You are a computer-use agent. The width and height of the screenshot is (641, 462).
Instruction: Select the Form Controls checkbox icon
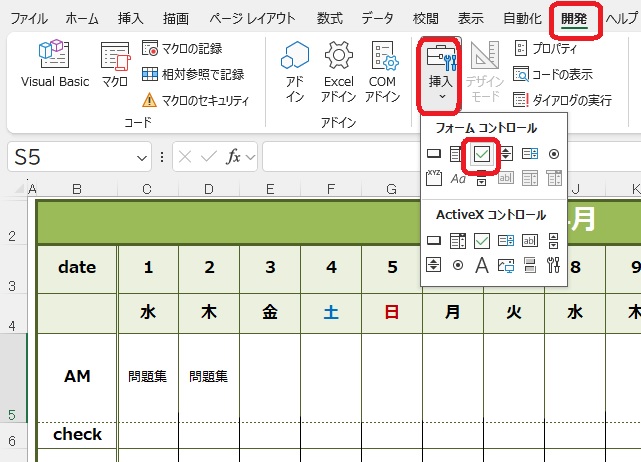coord(482,154)
